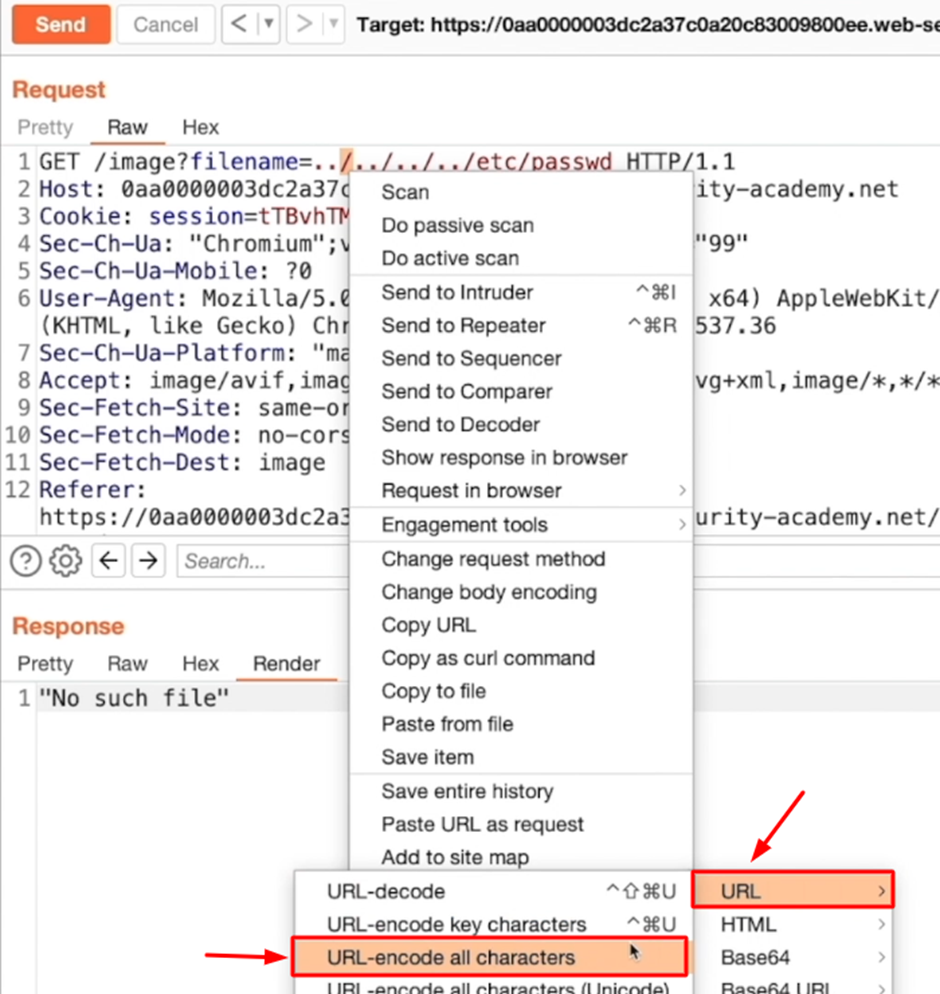Select the Response Render tab

pyautogui.click(x=287, y=664)
